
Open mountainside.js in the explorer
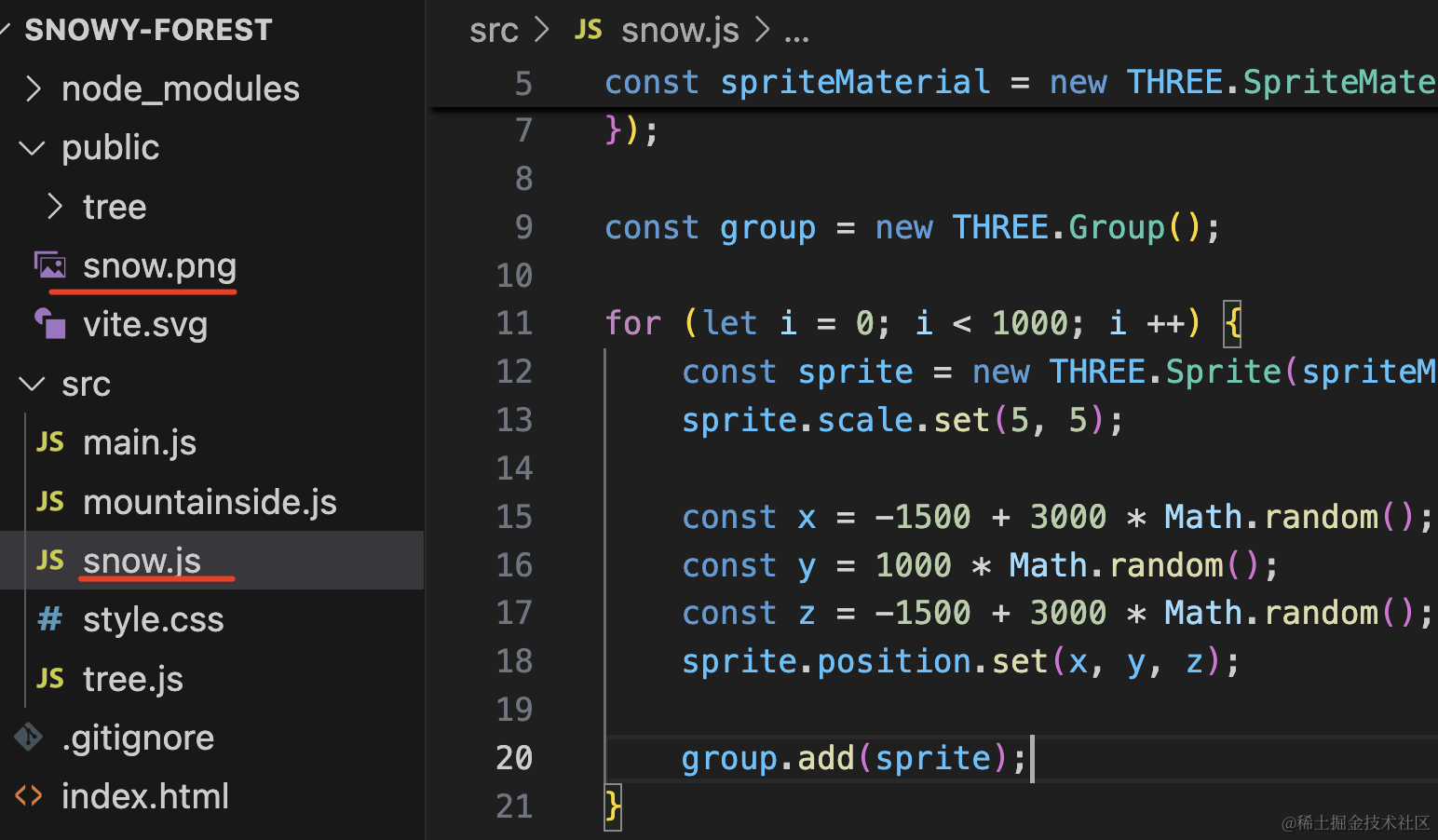pyautogui.click(x=210, y=503)
